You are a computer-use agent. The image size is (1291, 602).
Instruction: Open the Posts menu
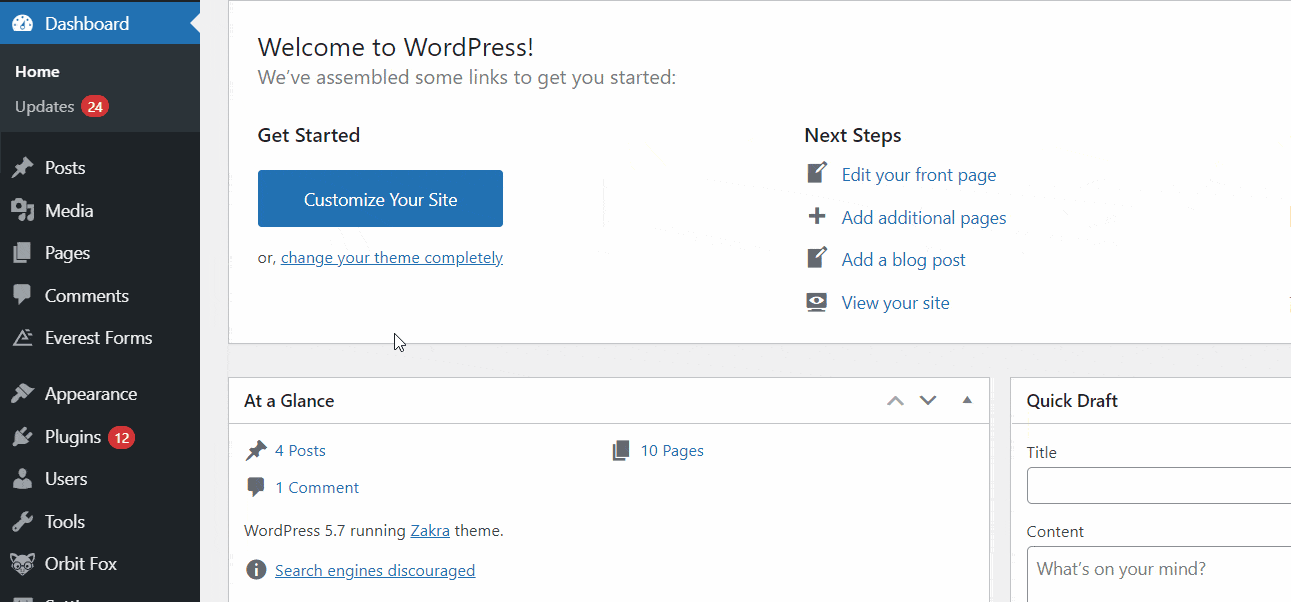(x=100, y=168)
